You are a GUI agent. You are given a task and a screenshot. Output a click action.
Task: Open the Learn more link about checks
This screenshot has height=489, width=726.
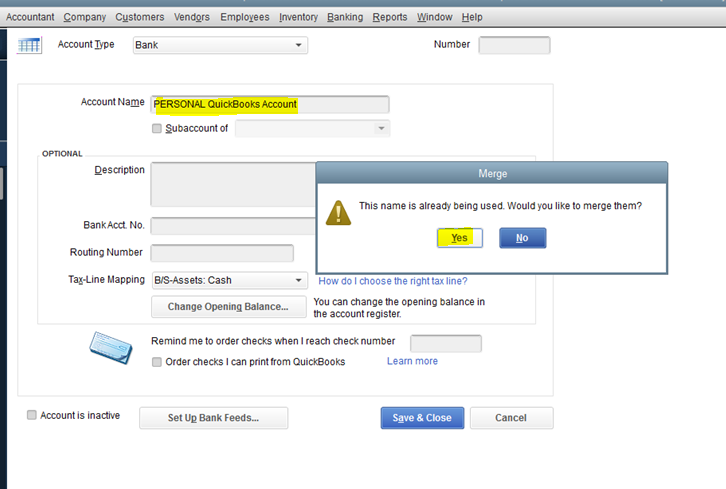(x=412, y=361)
